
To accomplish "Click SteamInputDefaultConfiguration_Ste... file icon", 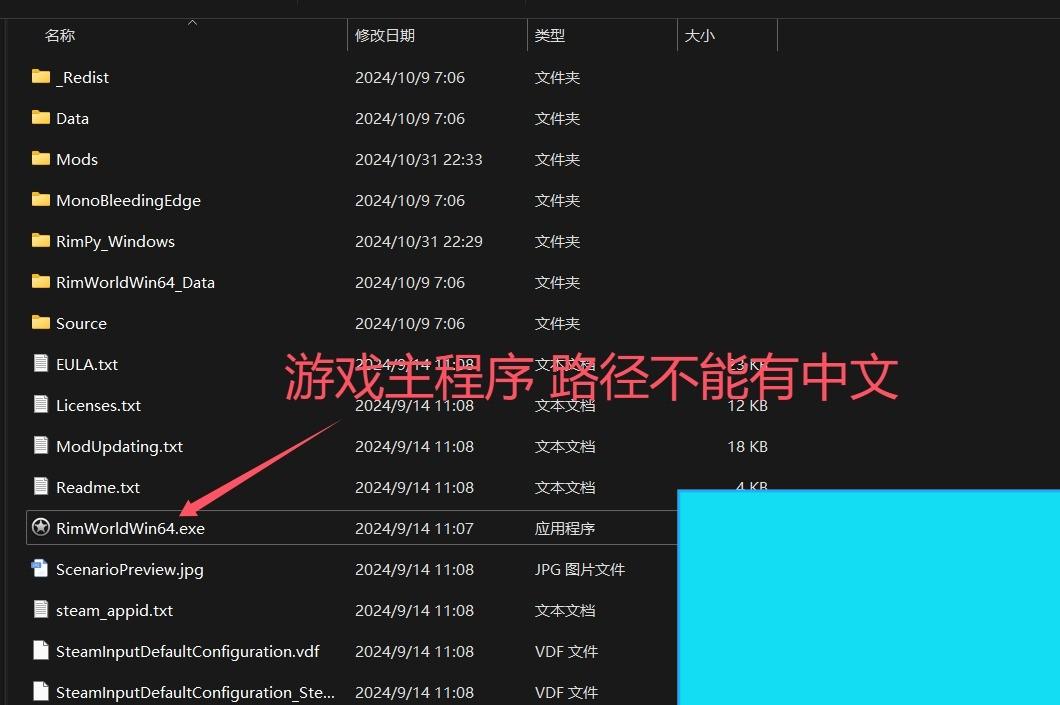I will click(x=41, y=691).
